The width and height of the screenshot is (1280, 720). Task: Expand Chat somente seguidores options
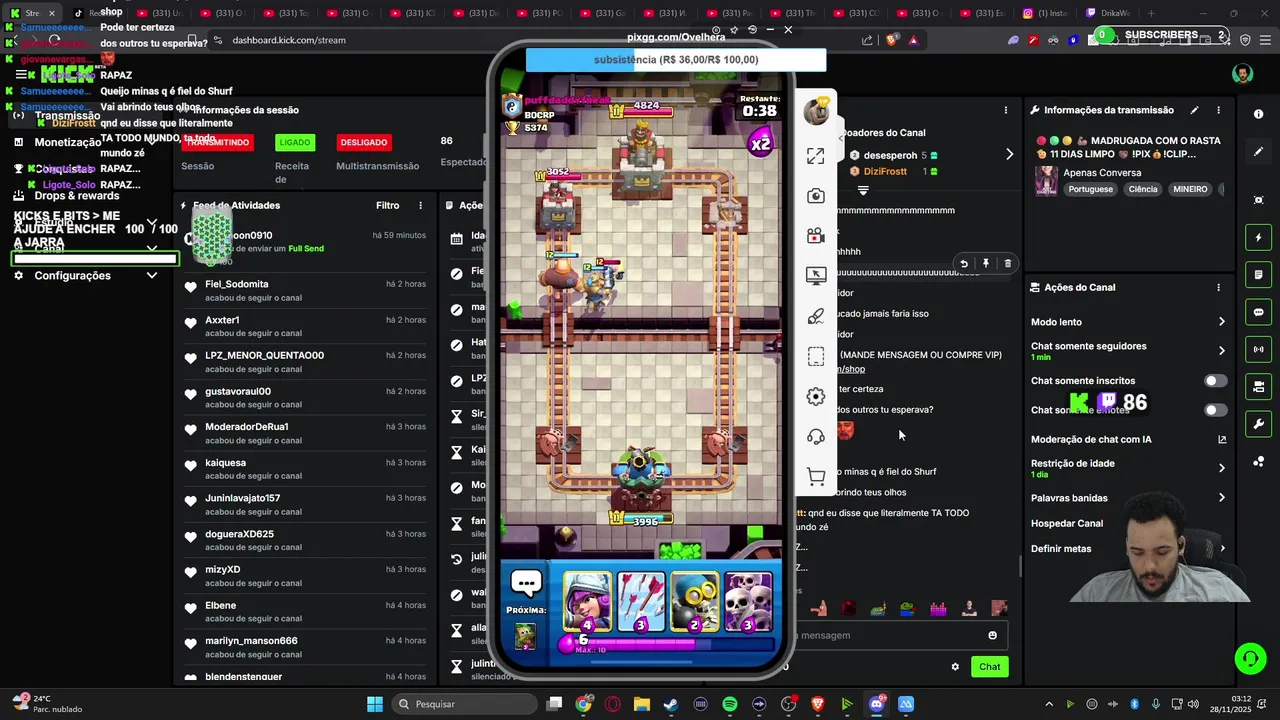click(x=1221, y=351)
